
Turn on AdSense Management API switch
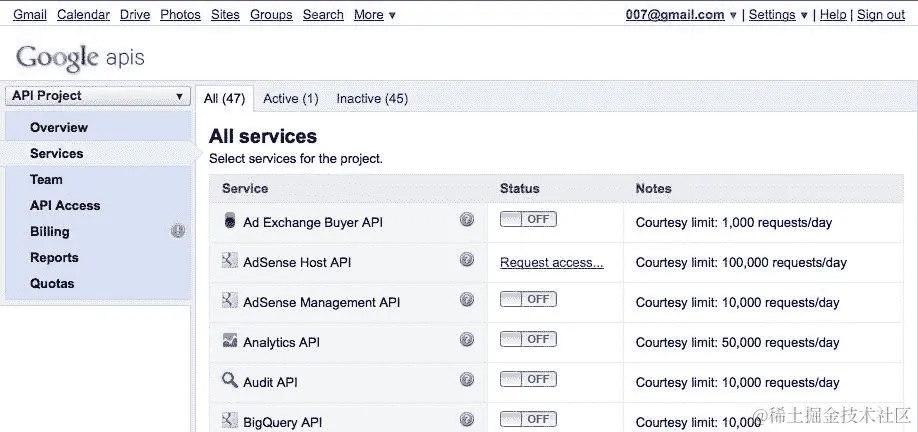[x=528, y=299]
